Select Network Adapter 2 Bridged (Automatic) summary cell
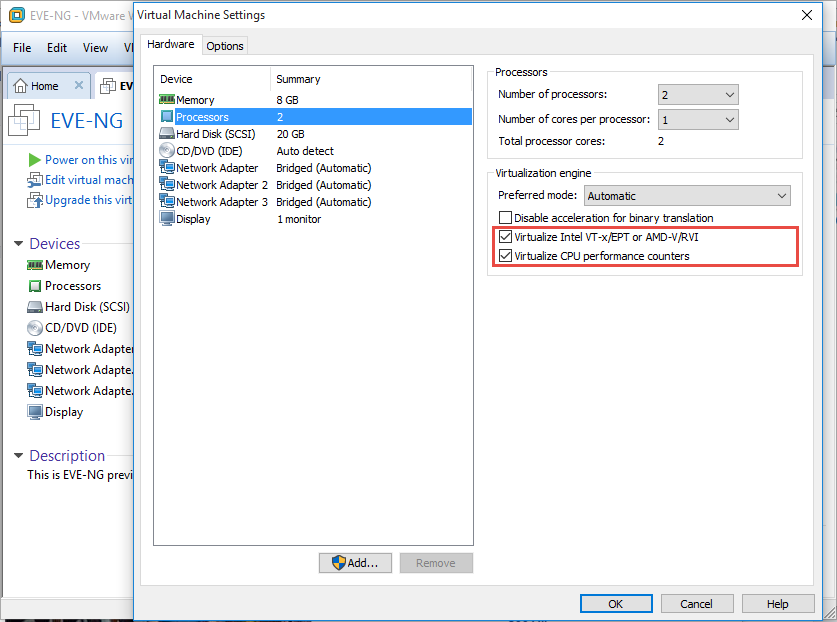 click(x=323, y=185)
